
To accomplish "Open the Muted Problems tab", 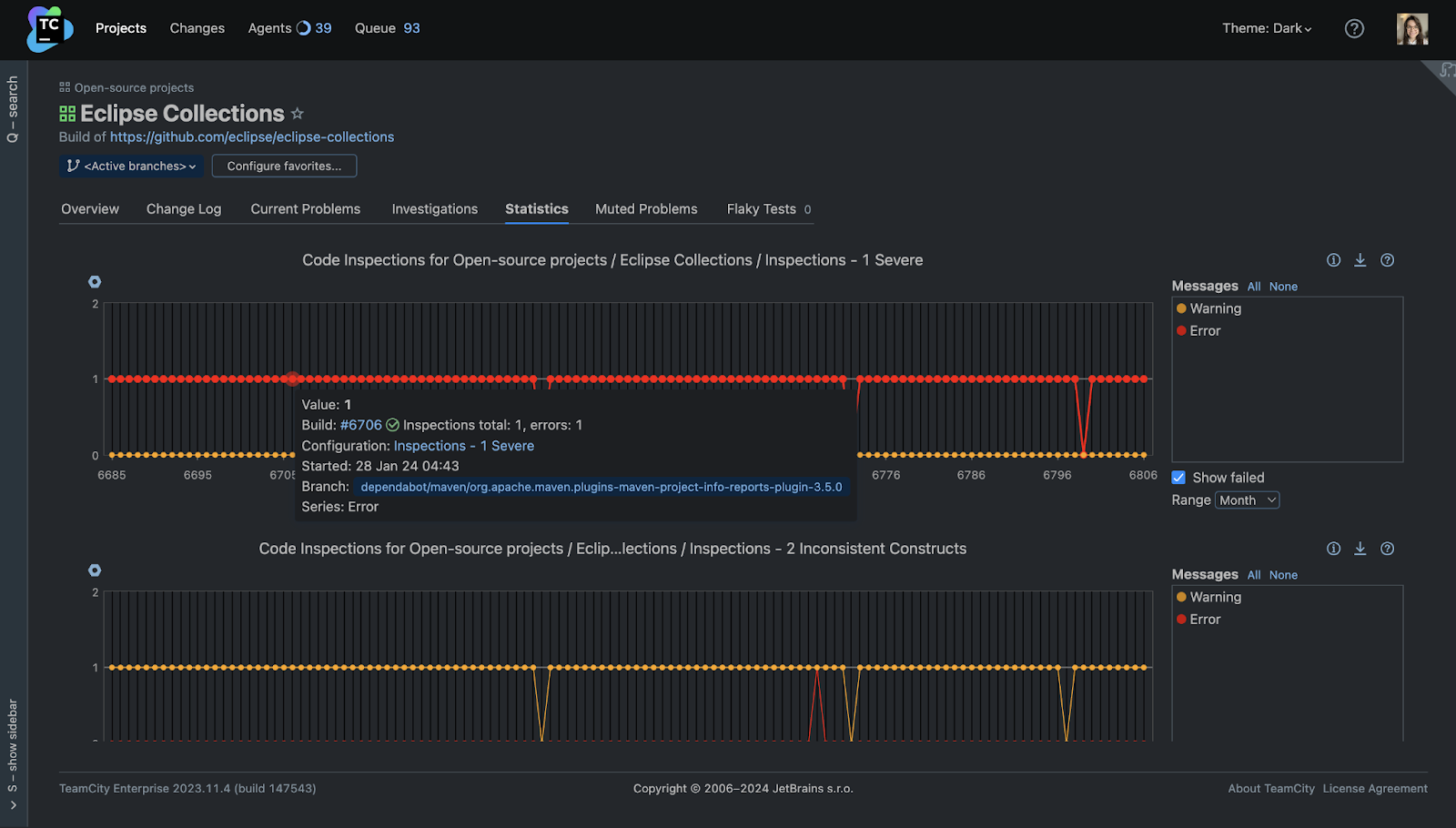I will click(x=646, y=209).
